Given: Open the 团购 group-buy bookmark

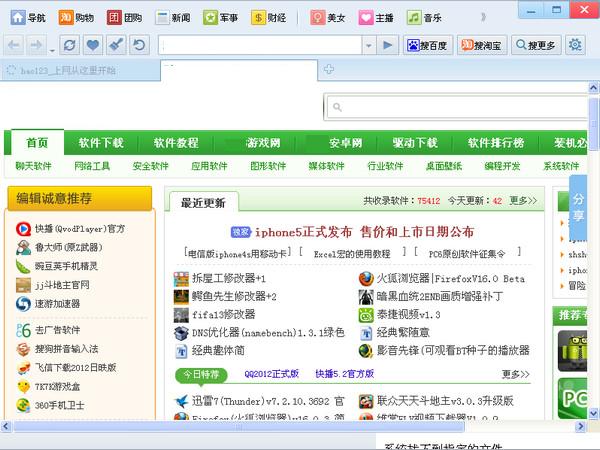Looking at the screenshot, I should point(124,18).
